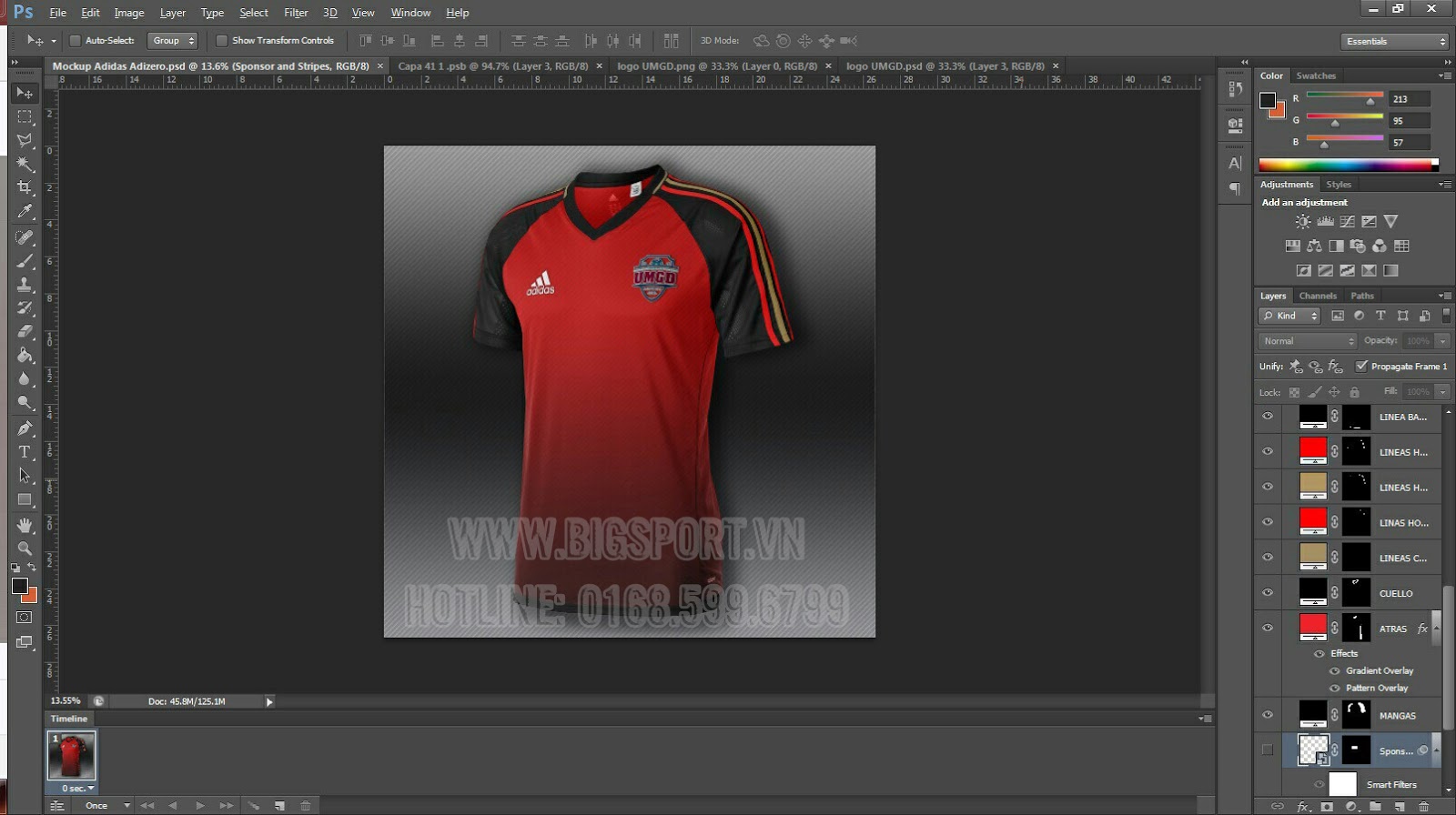Filter layers by type layers icon
This screenshot has height=815, width=1456.
1380,316
